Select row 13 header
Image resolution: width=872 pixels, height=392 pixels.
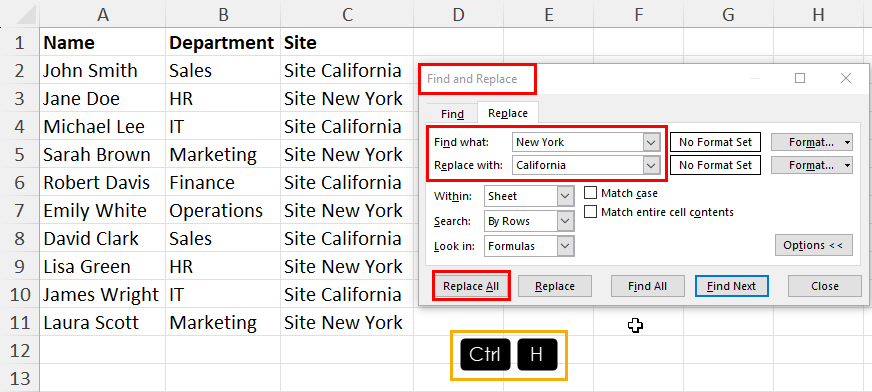(19, 378)
